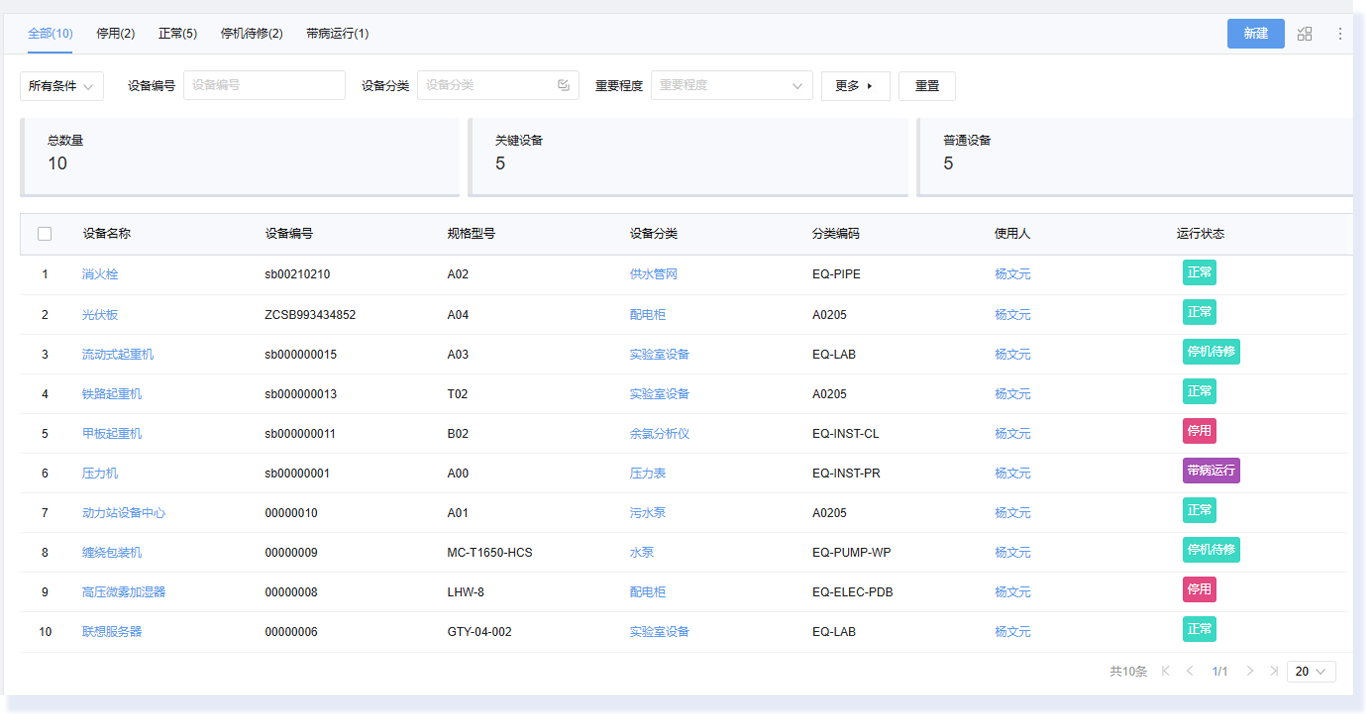This screenshot has height=714, width=1366.
Task: Click the 带病运行 status tag
Action: pos(1211,471)
